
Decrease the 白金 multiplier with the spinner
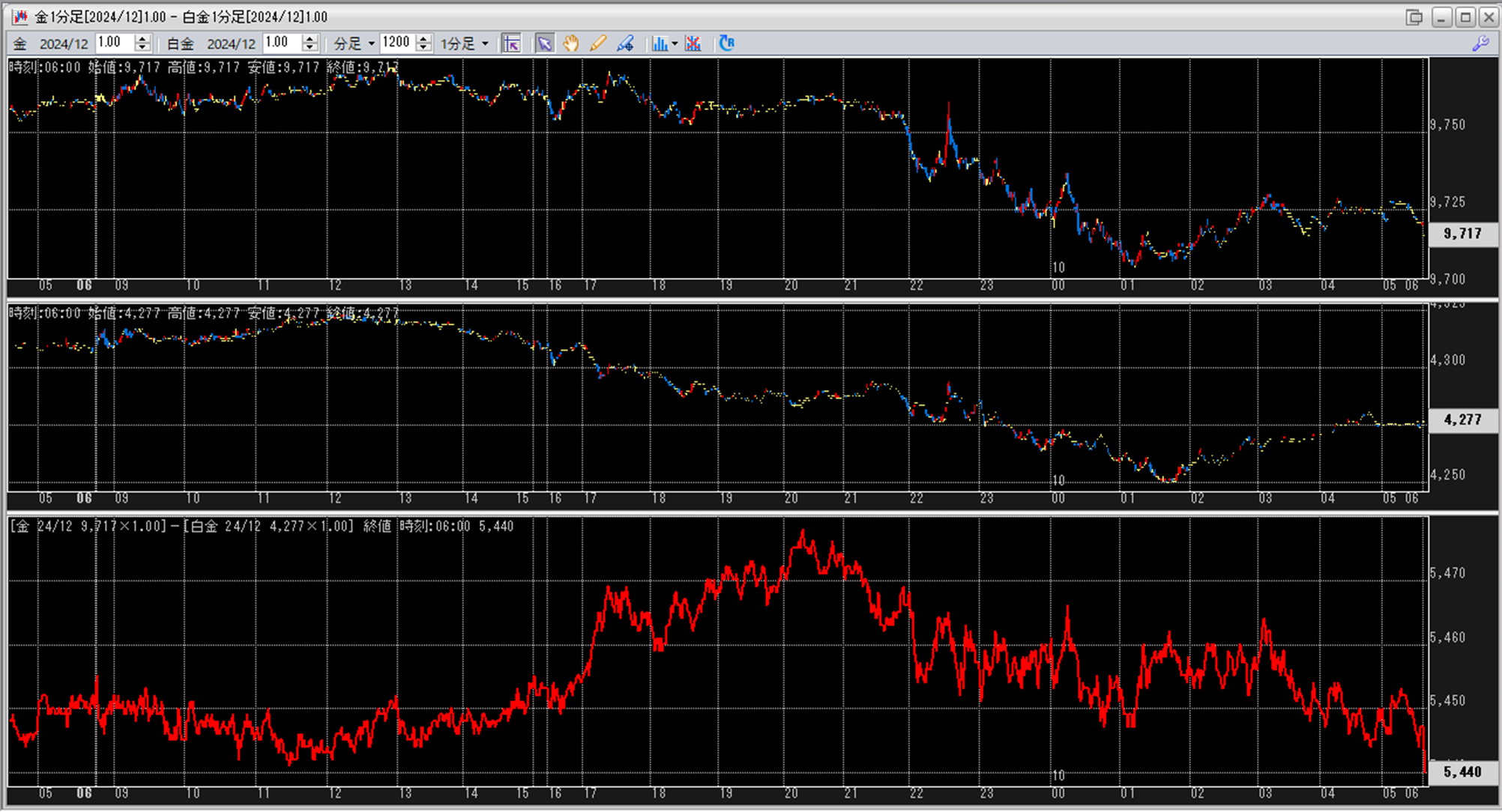coord(310,48)
